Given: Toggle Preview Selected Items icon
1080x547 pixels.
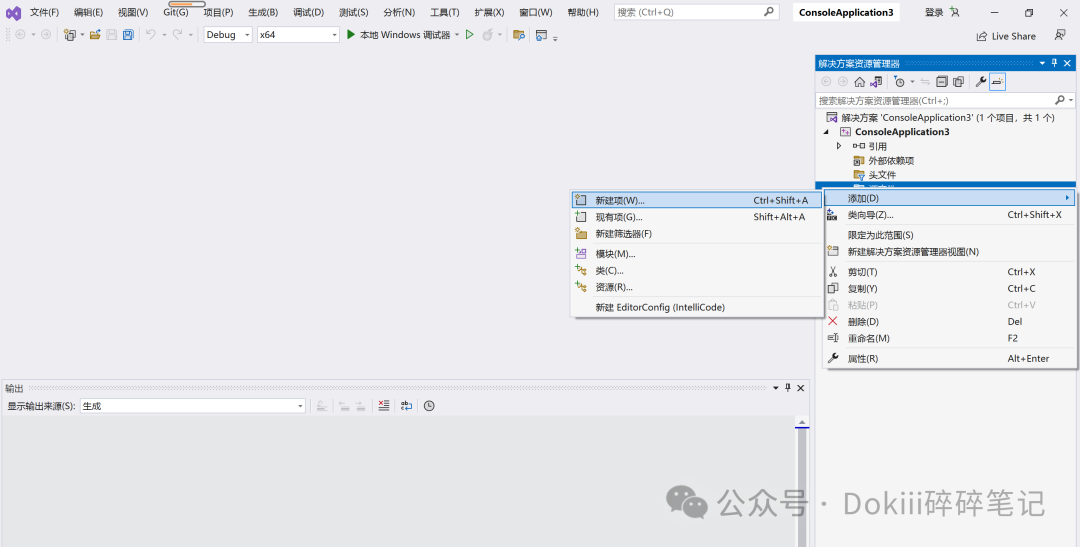Looking at the screenshot, I should tap(997, 82).
